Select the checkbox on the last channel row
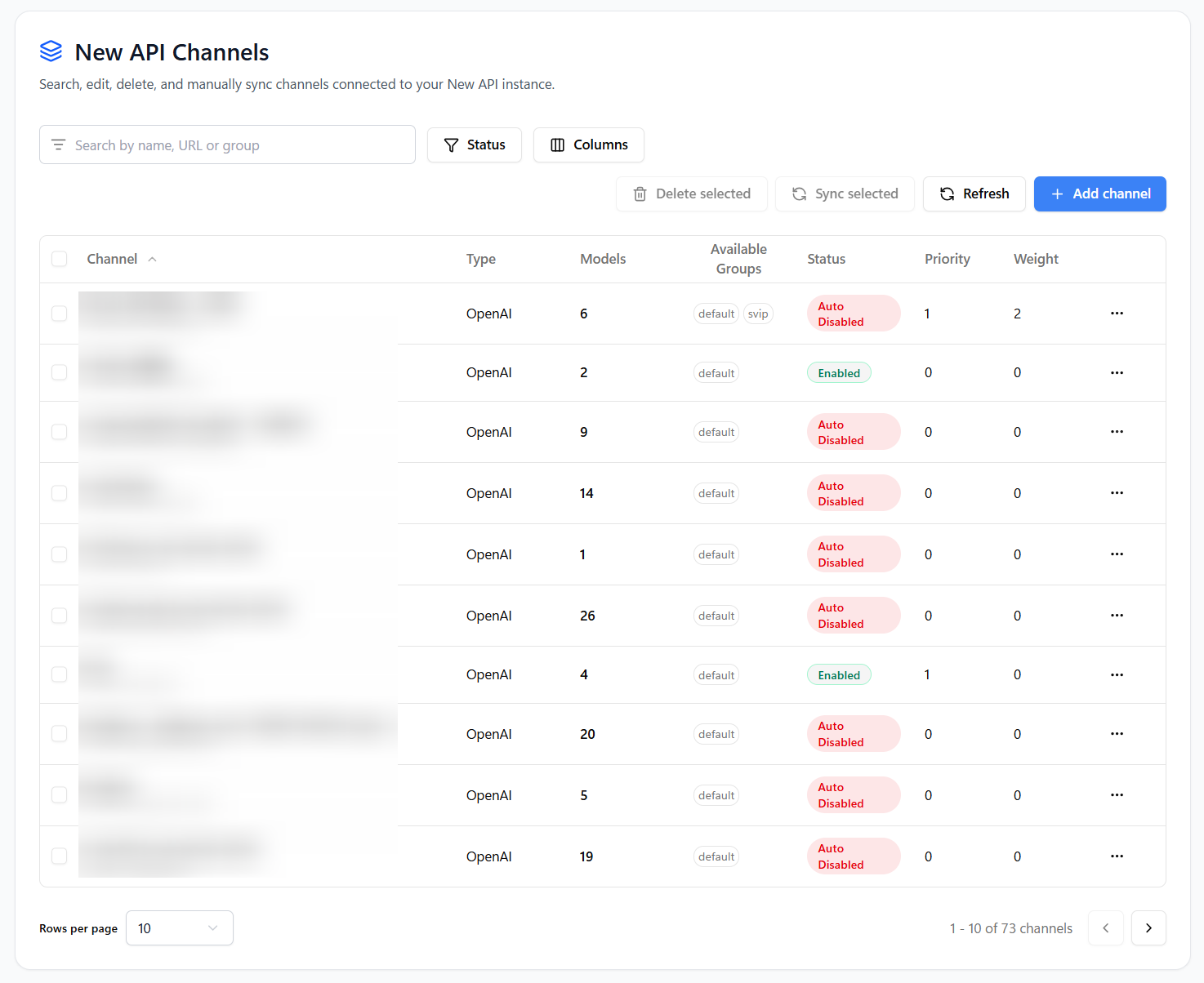This screenshot has width=1204, height=983. point(59,856)
